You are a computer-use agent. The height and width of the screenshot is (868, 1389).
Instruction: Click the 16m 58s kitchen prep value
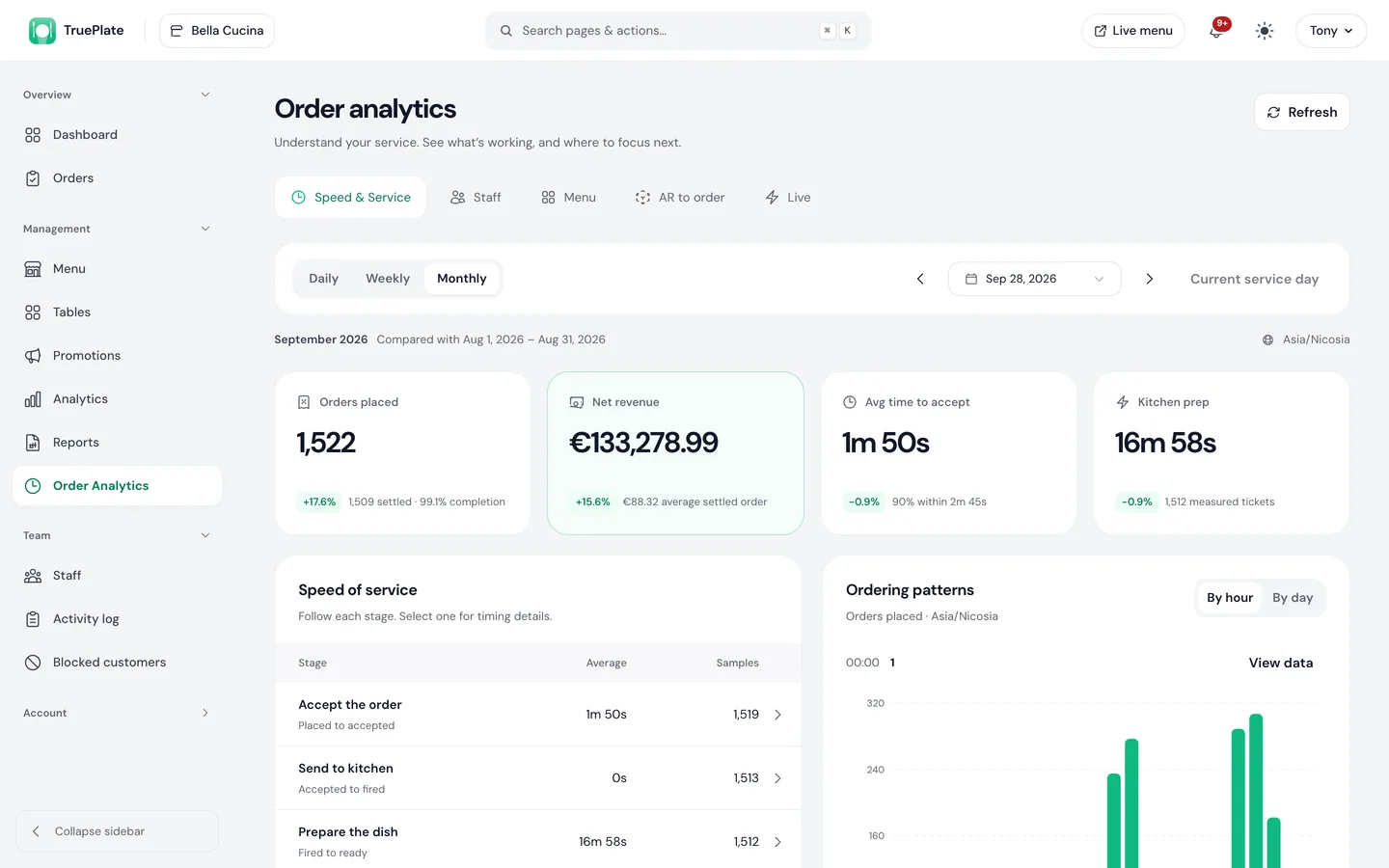coord(1165,443)
